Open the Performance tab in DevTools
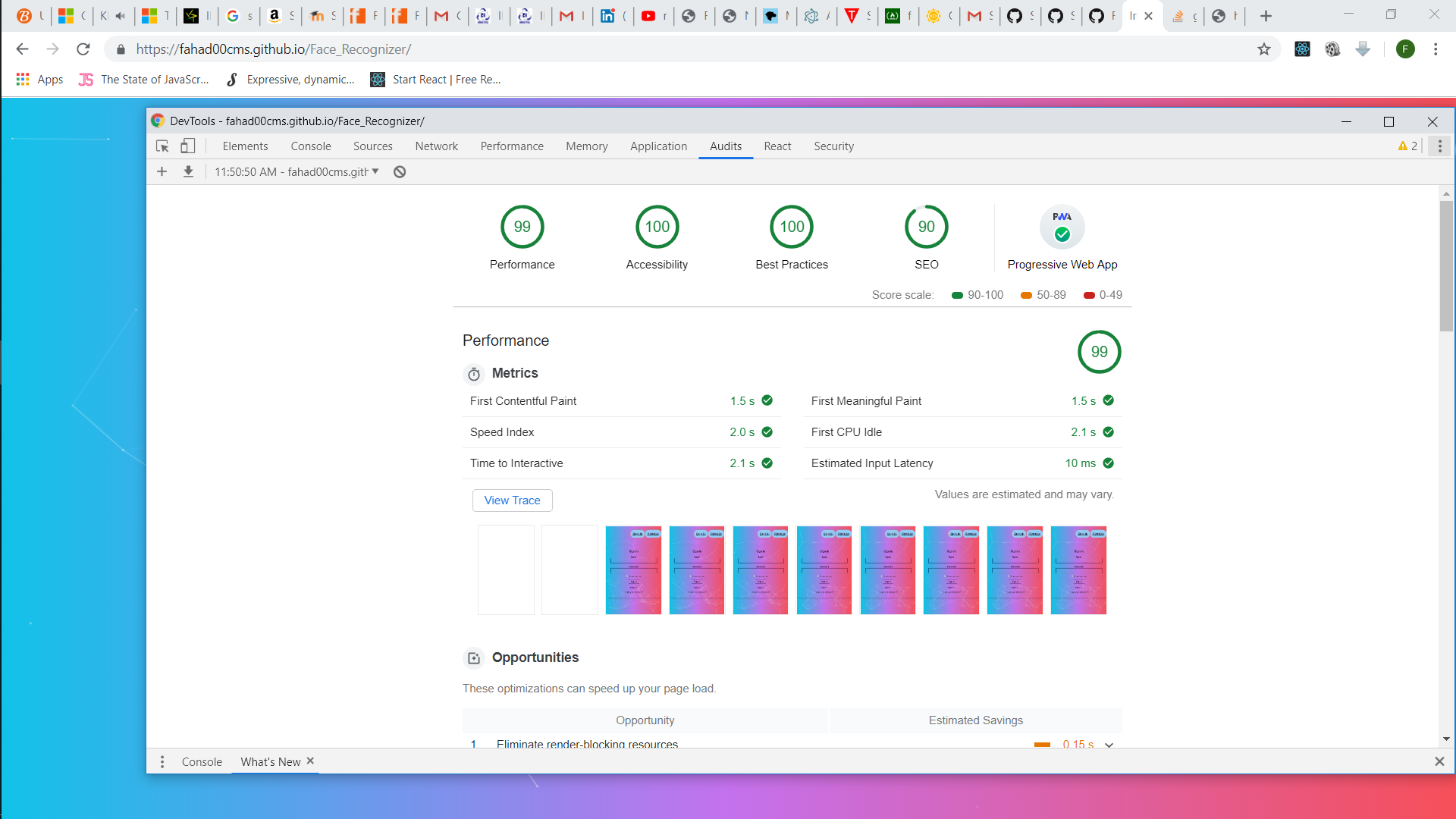1456x819 pixels. click(x=511, y=146)
